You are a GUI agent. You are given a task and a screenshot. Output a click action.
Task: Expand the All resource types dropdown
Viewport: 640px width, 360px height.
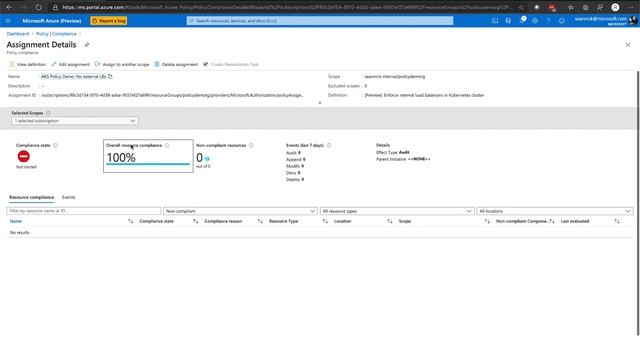point(397,211)
